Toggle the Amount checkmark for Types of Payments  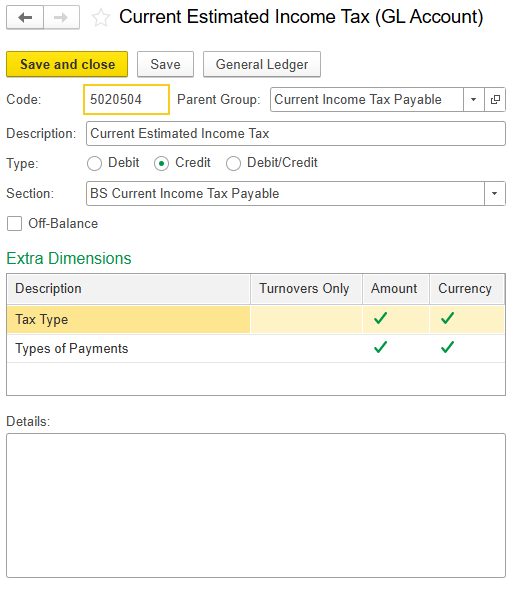point(380,347)
